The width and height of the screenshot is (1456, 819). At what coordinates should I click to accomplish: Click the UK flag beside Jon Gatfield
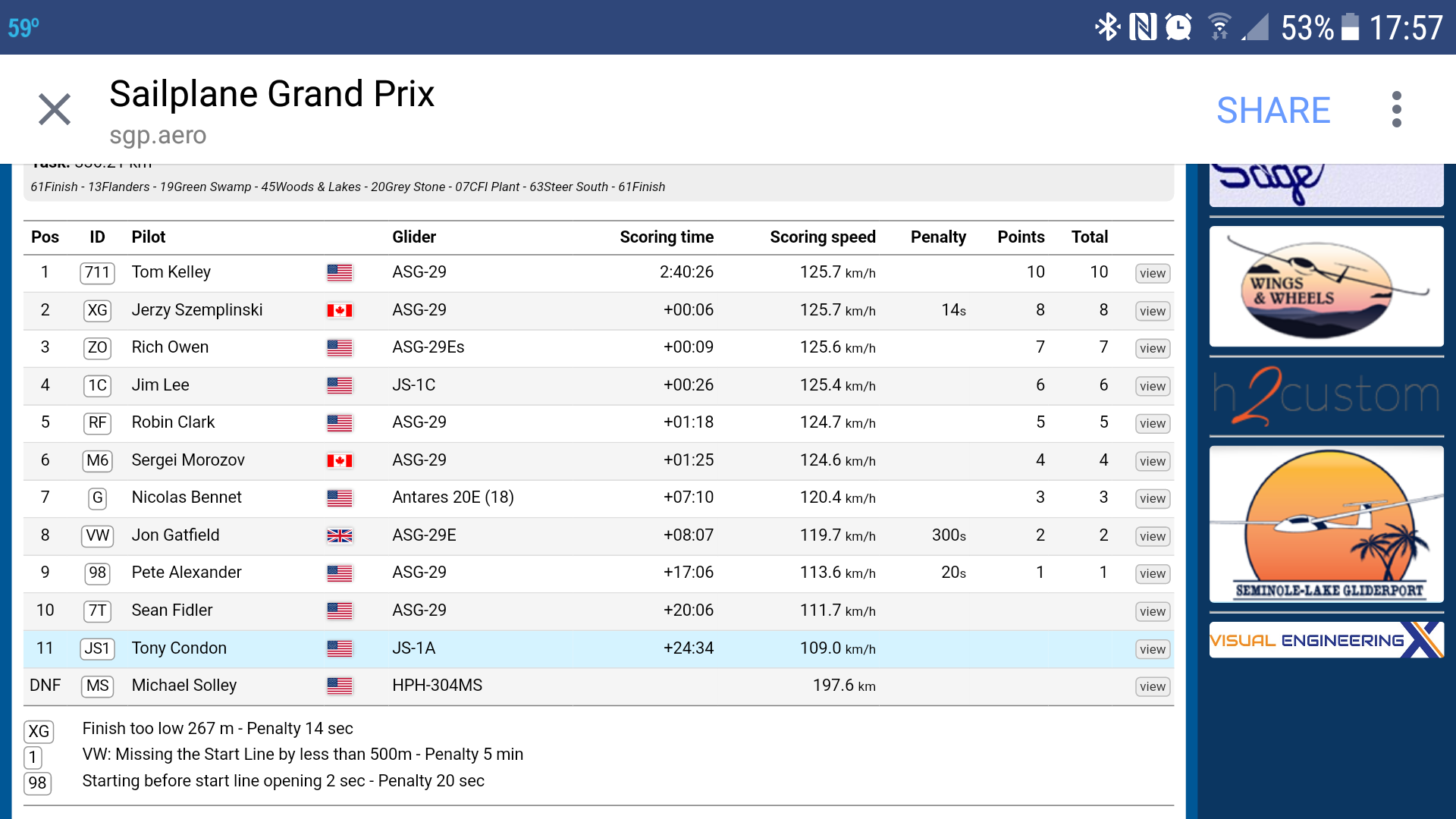339,535
